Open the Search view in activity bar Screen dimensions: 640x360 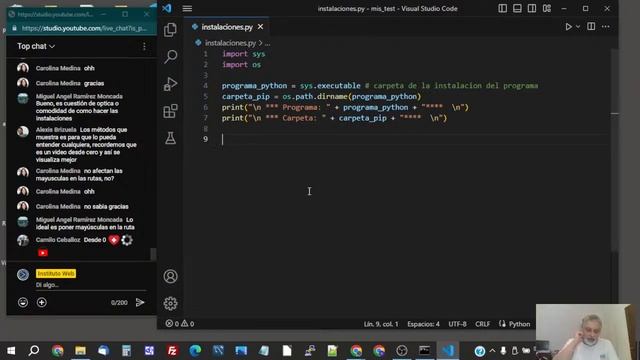[x=170, y=56]
